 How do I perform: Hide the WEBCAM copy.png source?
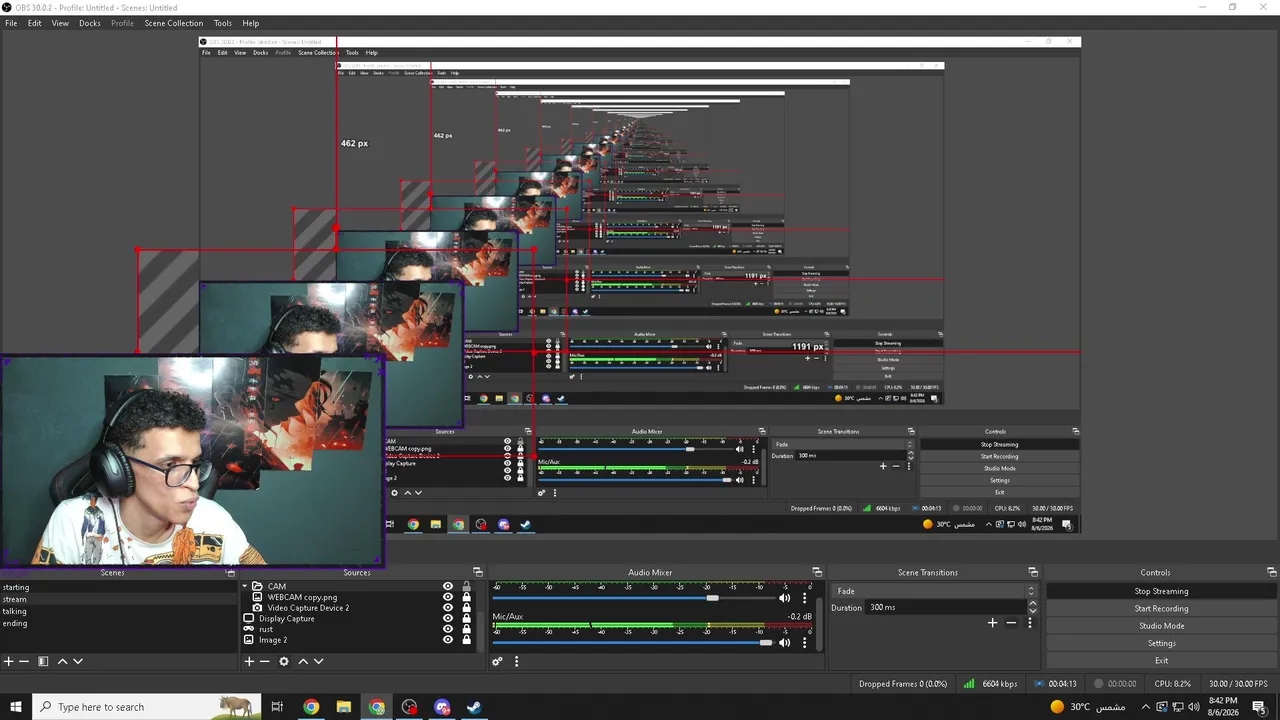[x=448, y=597]
